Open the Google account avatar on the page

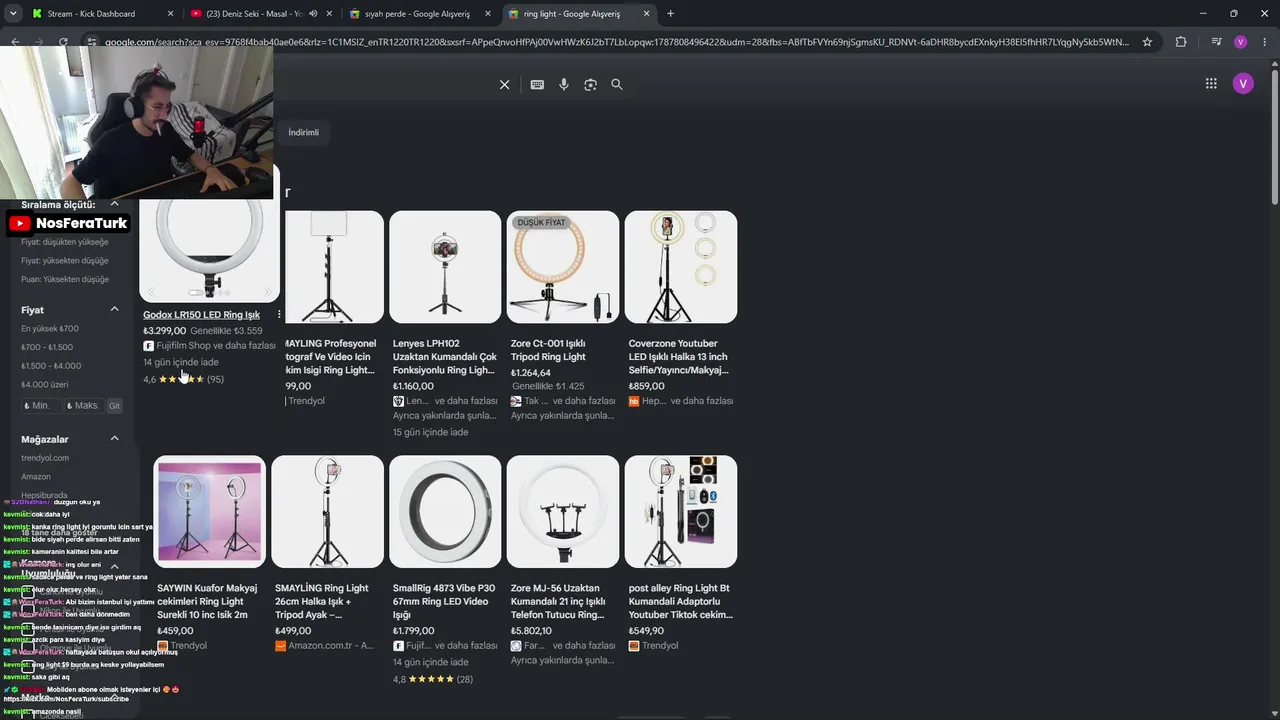click(1243, 84)
